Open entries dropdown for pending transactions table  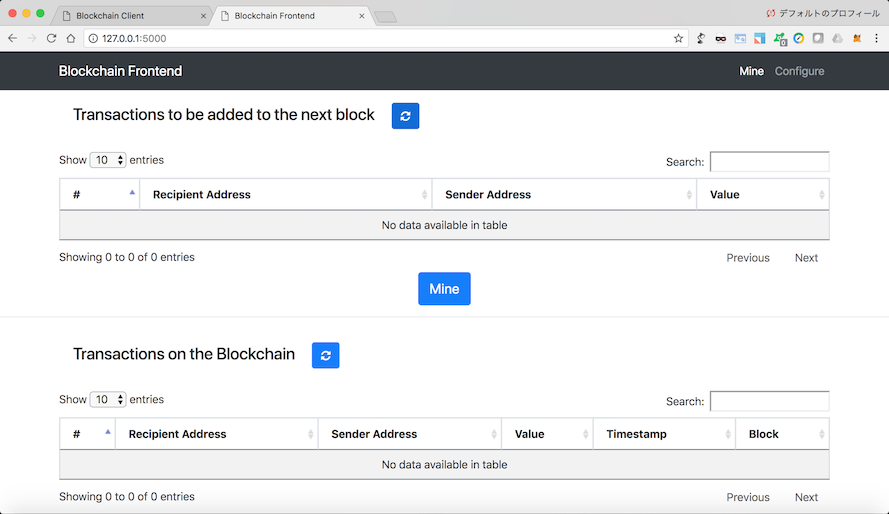pos(108,160)
